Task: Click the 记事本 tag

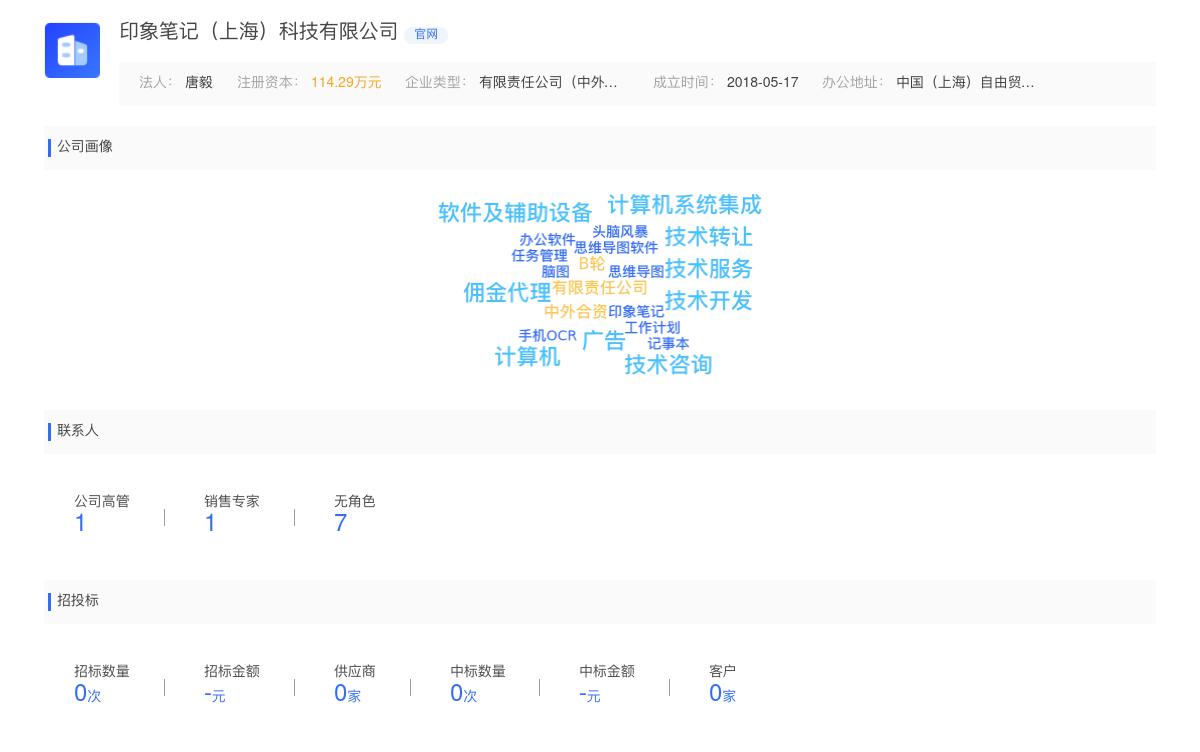Action: 668,344
